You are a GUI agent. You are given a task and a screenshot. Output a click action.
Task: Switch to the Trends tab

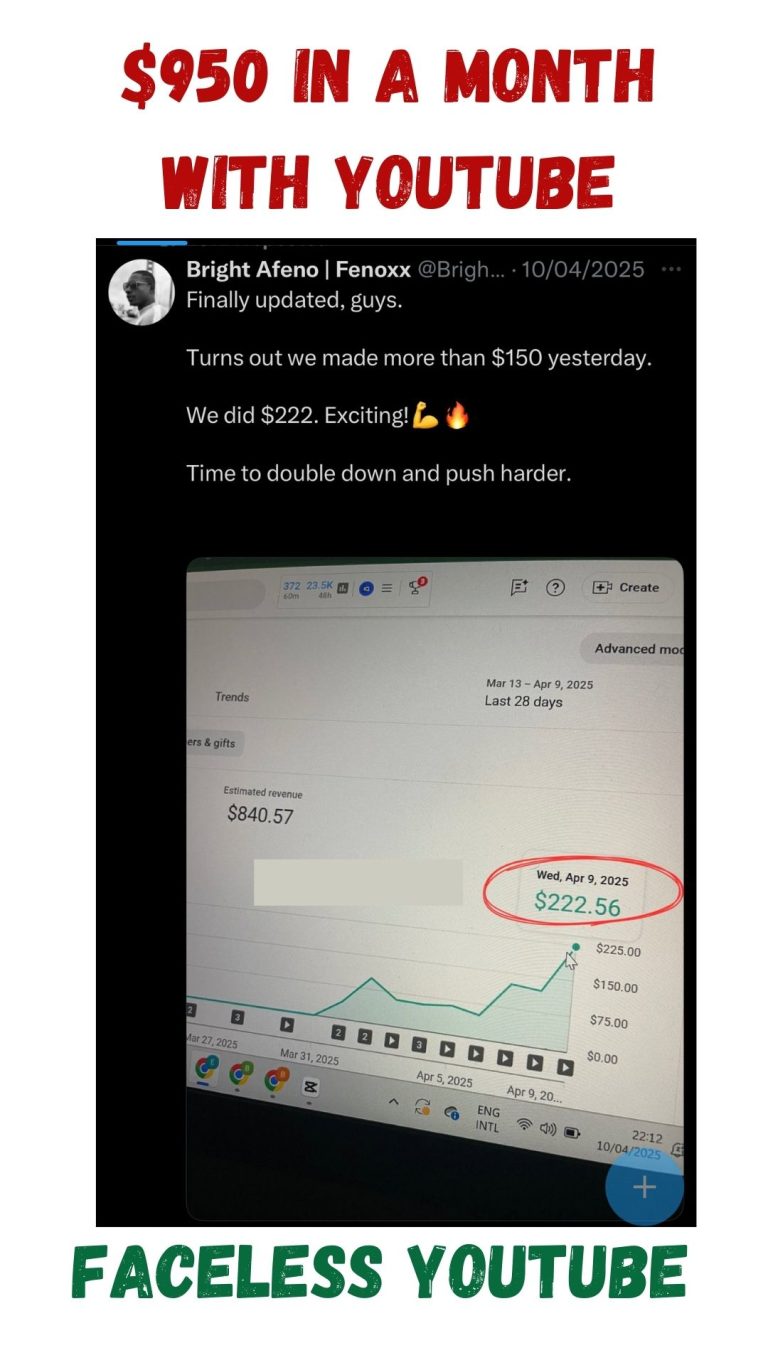(x=232, y=697)
